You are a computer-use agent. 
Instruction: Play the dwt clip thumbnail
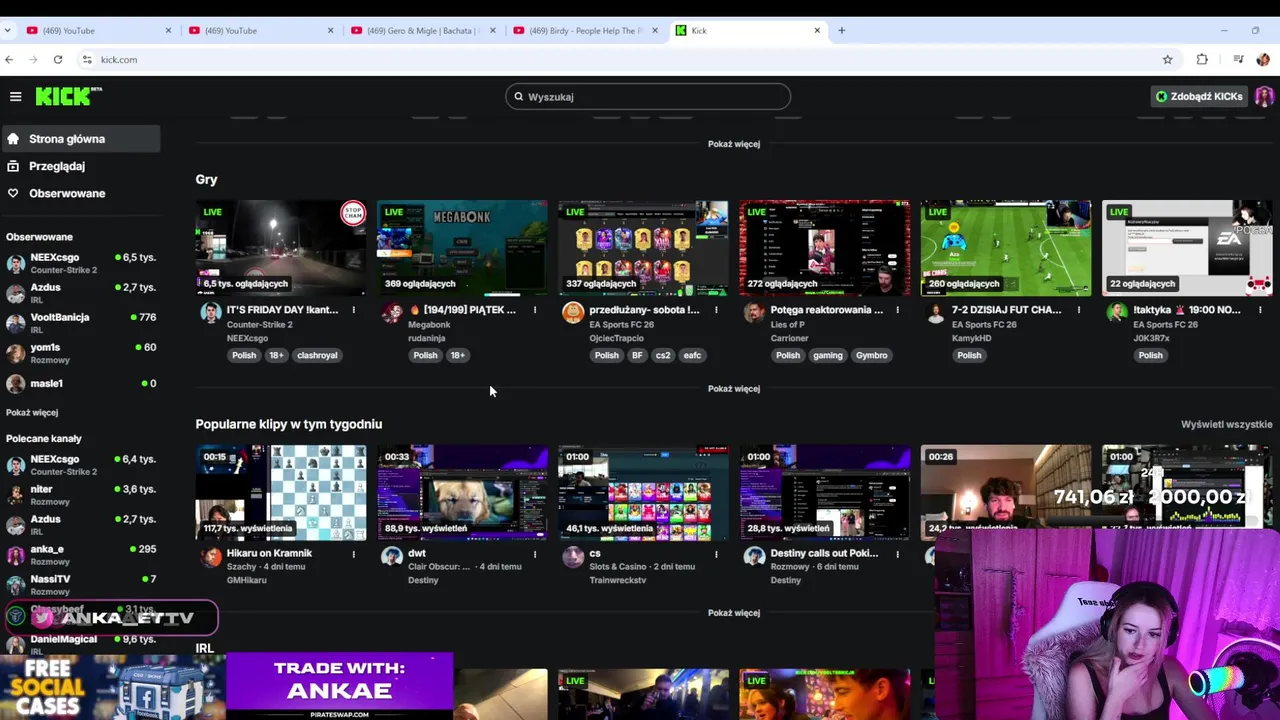(462, 492)
